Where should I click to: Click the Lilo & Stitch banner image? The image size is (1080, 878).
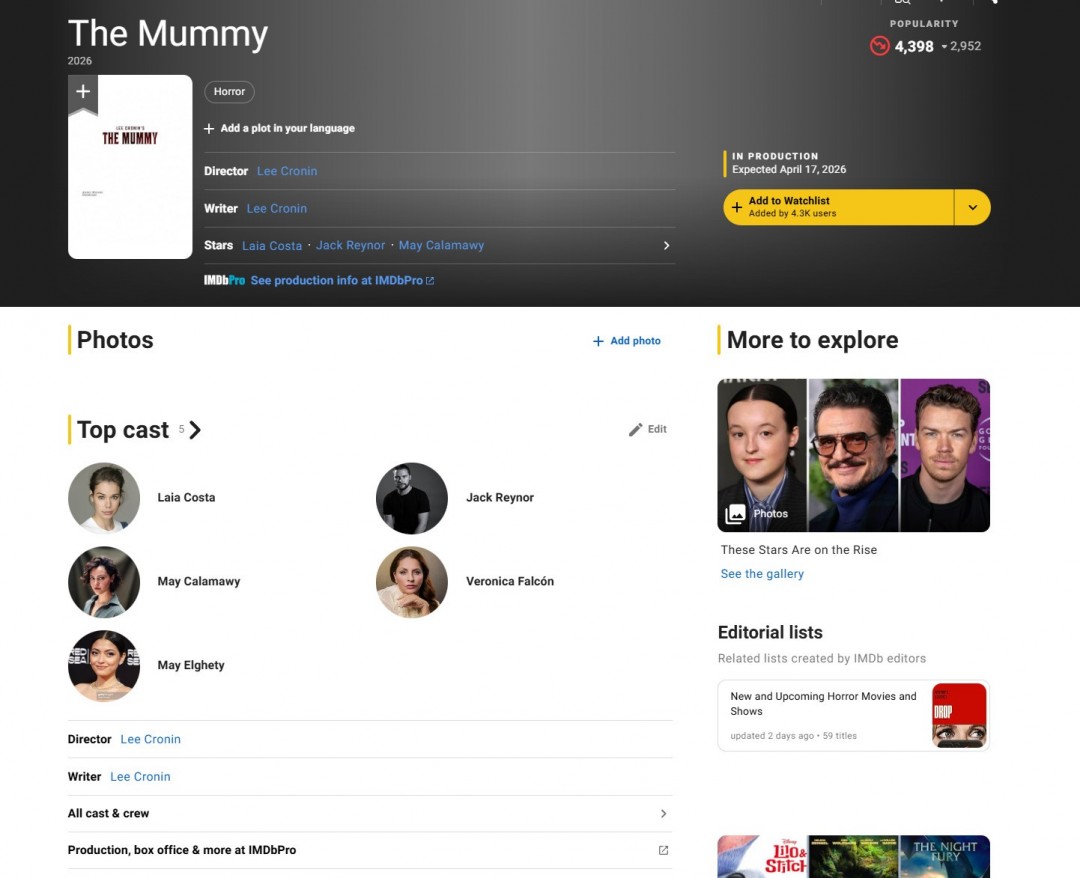pos(762,857)
